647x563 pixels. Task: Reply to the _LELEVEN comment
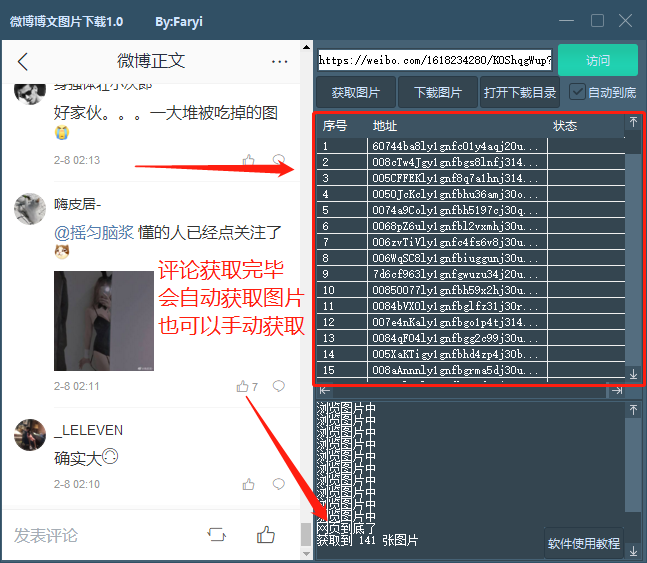coord(279,484)
